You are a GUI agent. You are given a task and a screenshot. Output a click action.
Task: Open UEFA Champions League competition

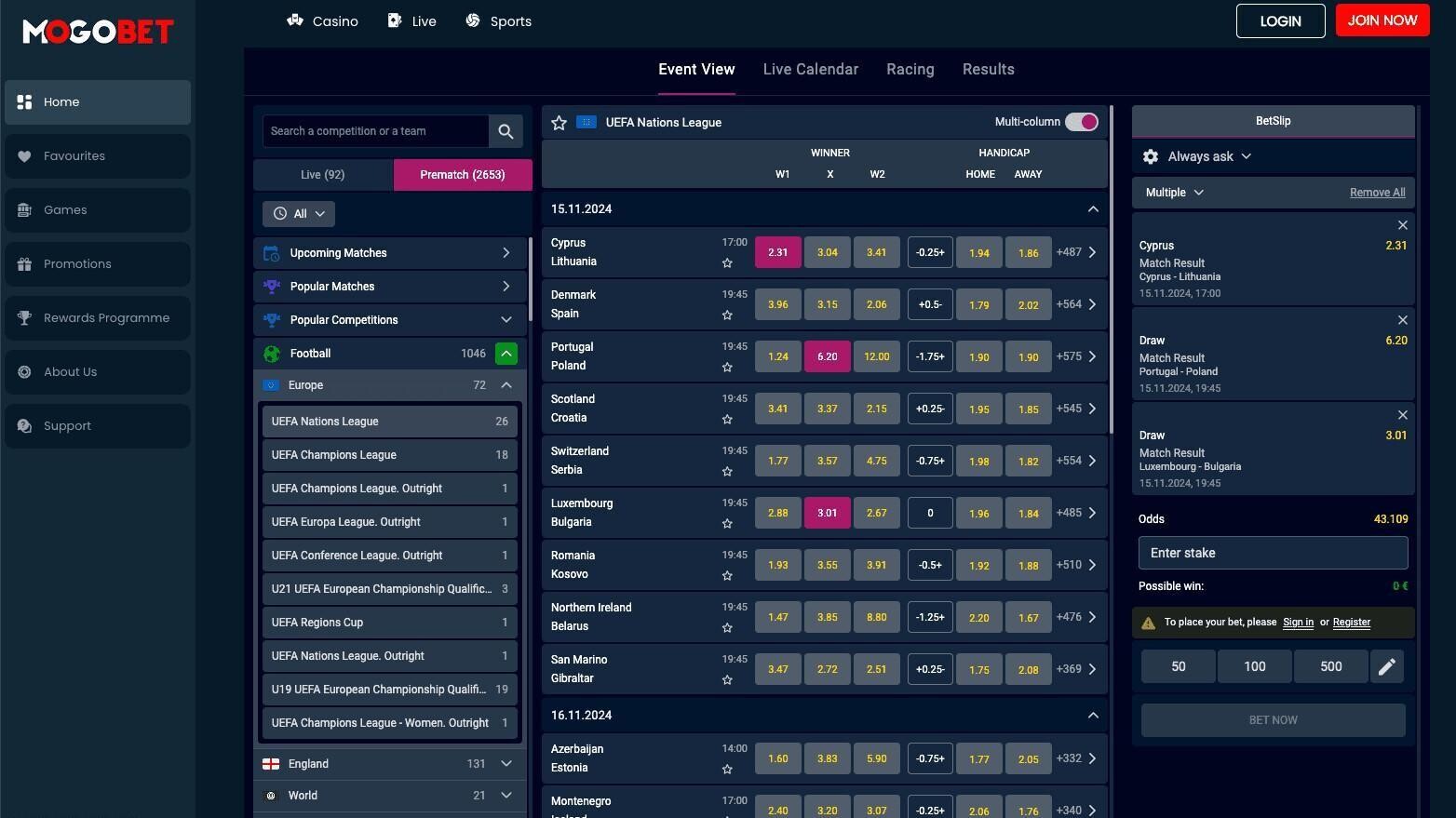390,455
